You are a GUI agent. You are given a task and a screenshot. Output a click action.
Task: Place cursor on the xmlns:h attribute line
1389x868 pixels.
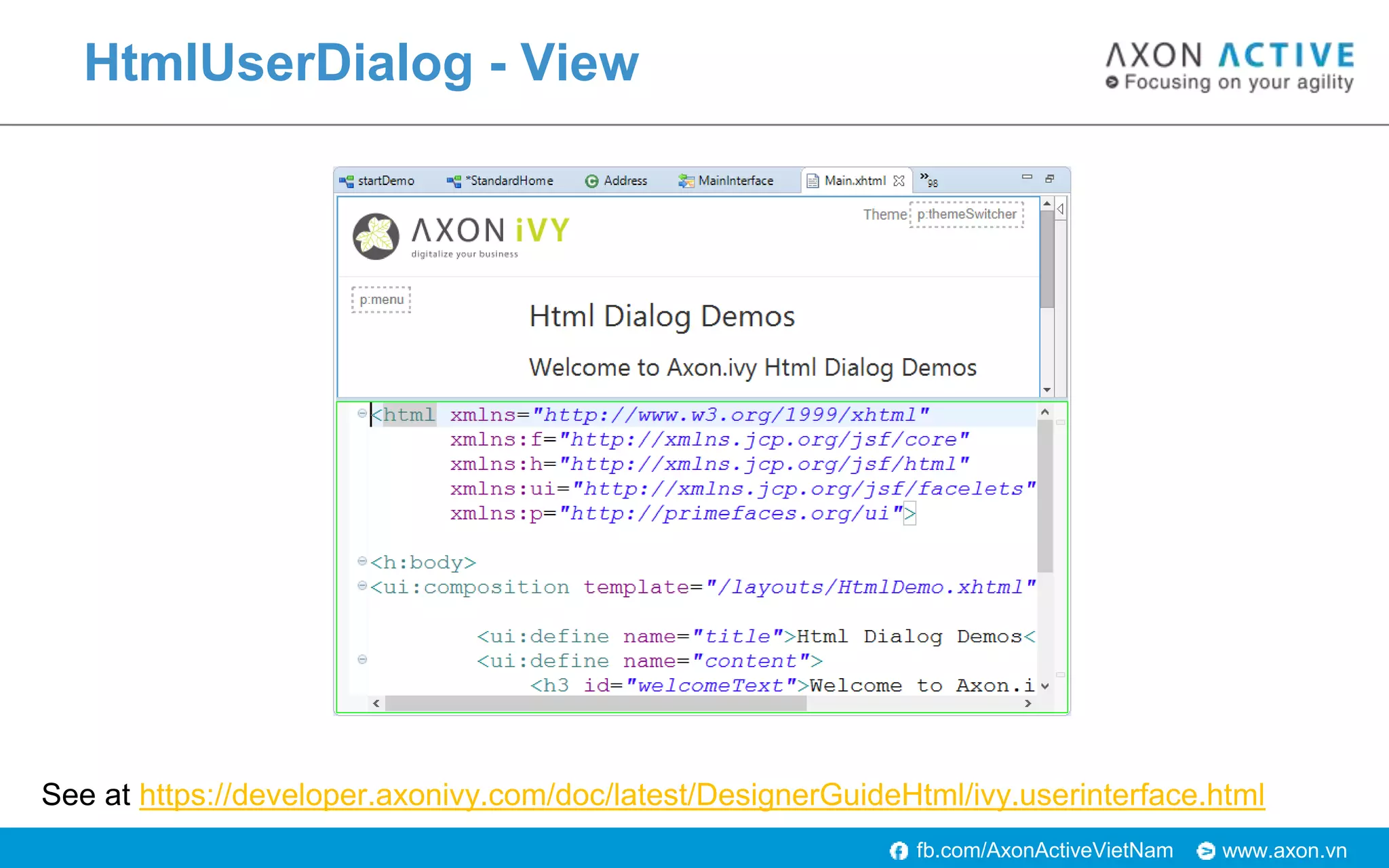(709, 465)
